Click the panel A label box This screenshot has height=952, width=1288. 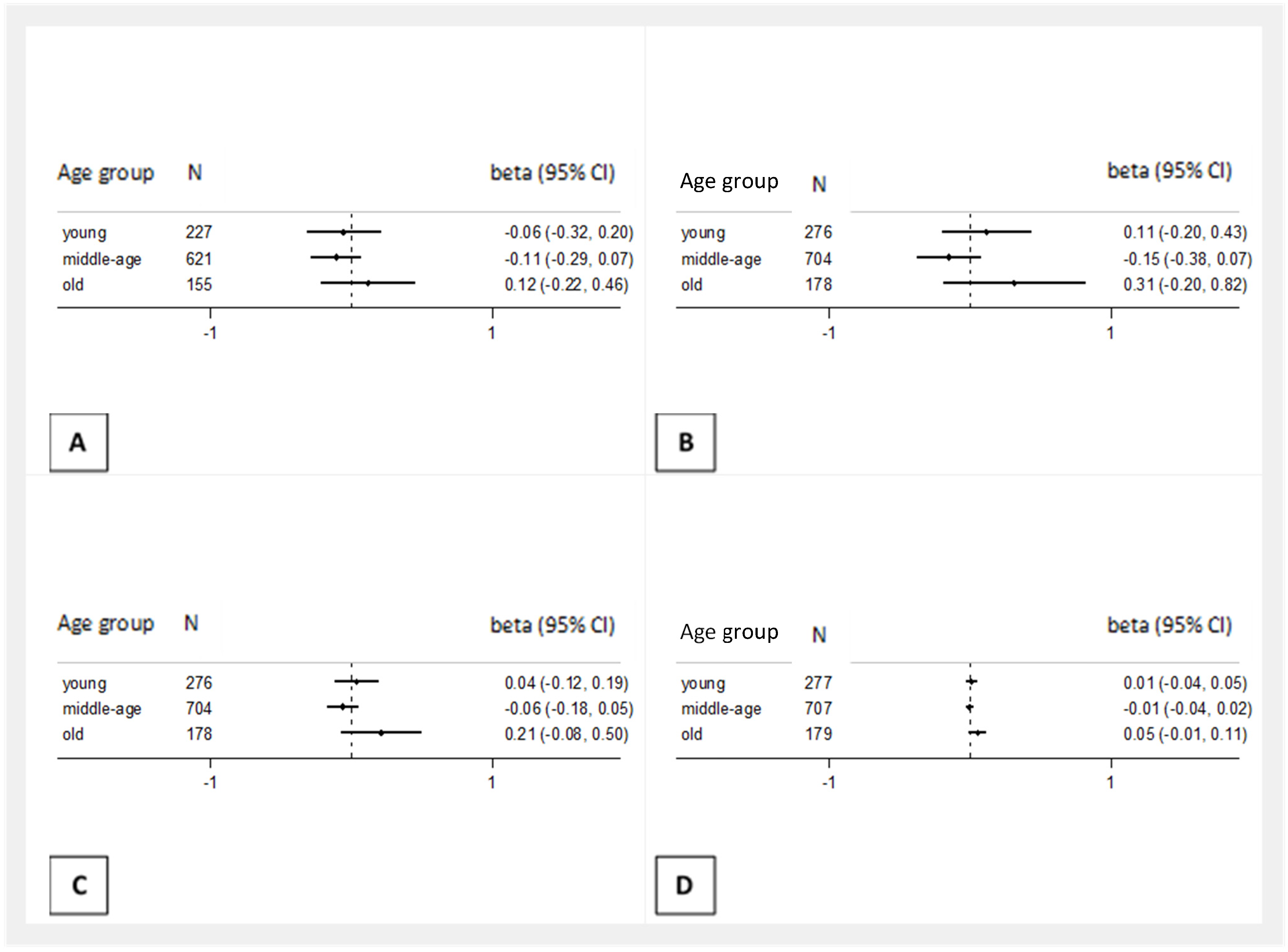point(78,442)
